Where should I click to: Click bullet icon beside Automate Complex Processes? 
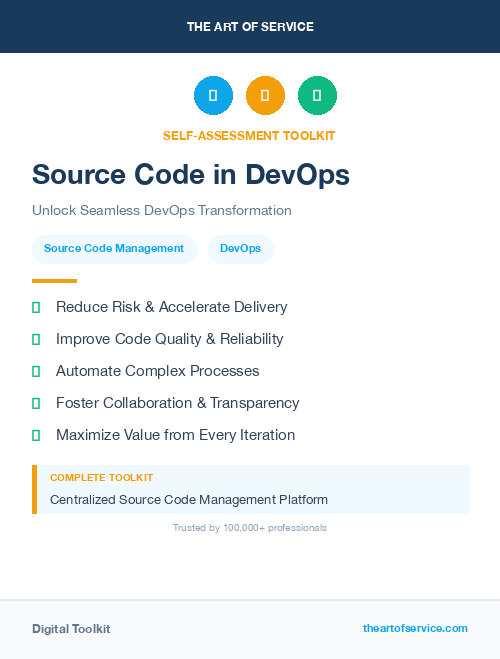[36, 372]
